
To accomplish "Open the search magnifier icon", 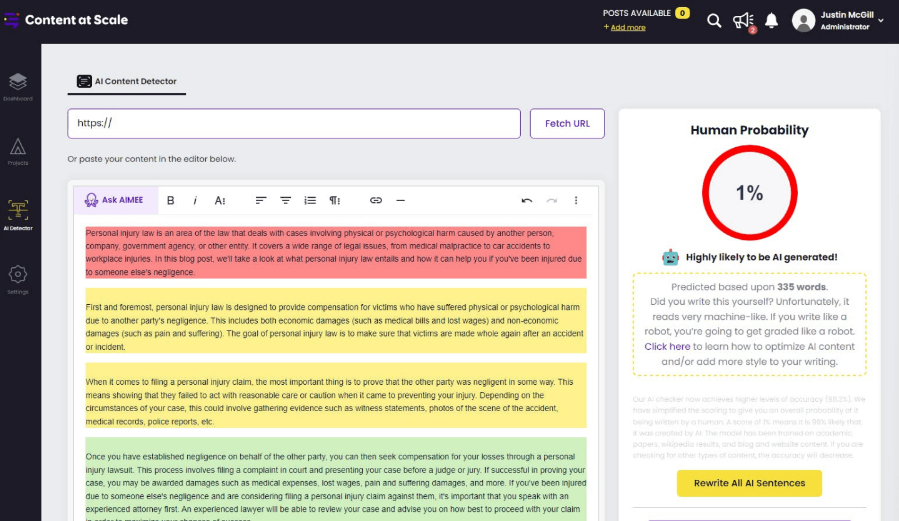I will click(714, 21).
